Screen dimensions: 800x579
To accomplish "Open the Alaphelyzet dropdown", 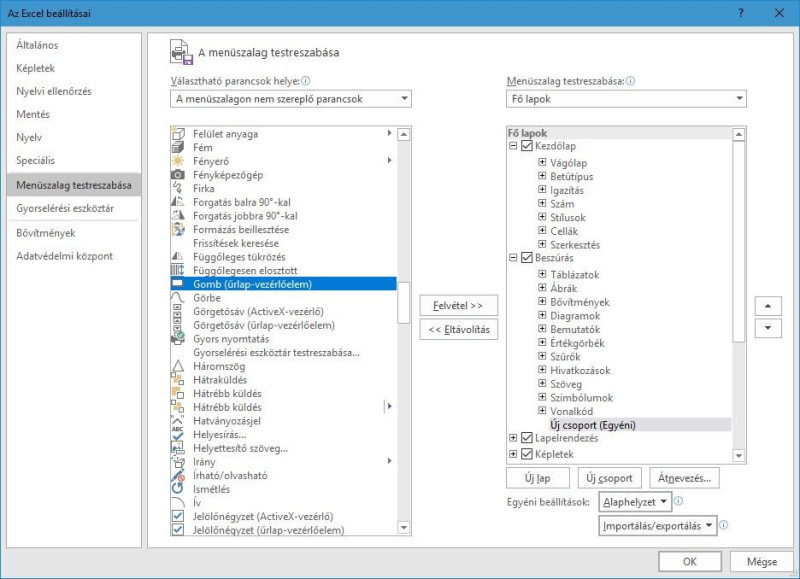I will point(635,502).
